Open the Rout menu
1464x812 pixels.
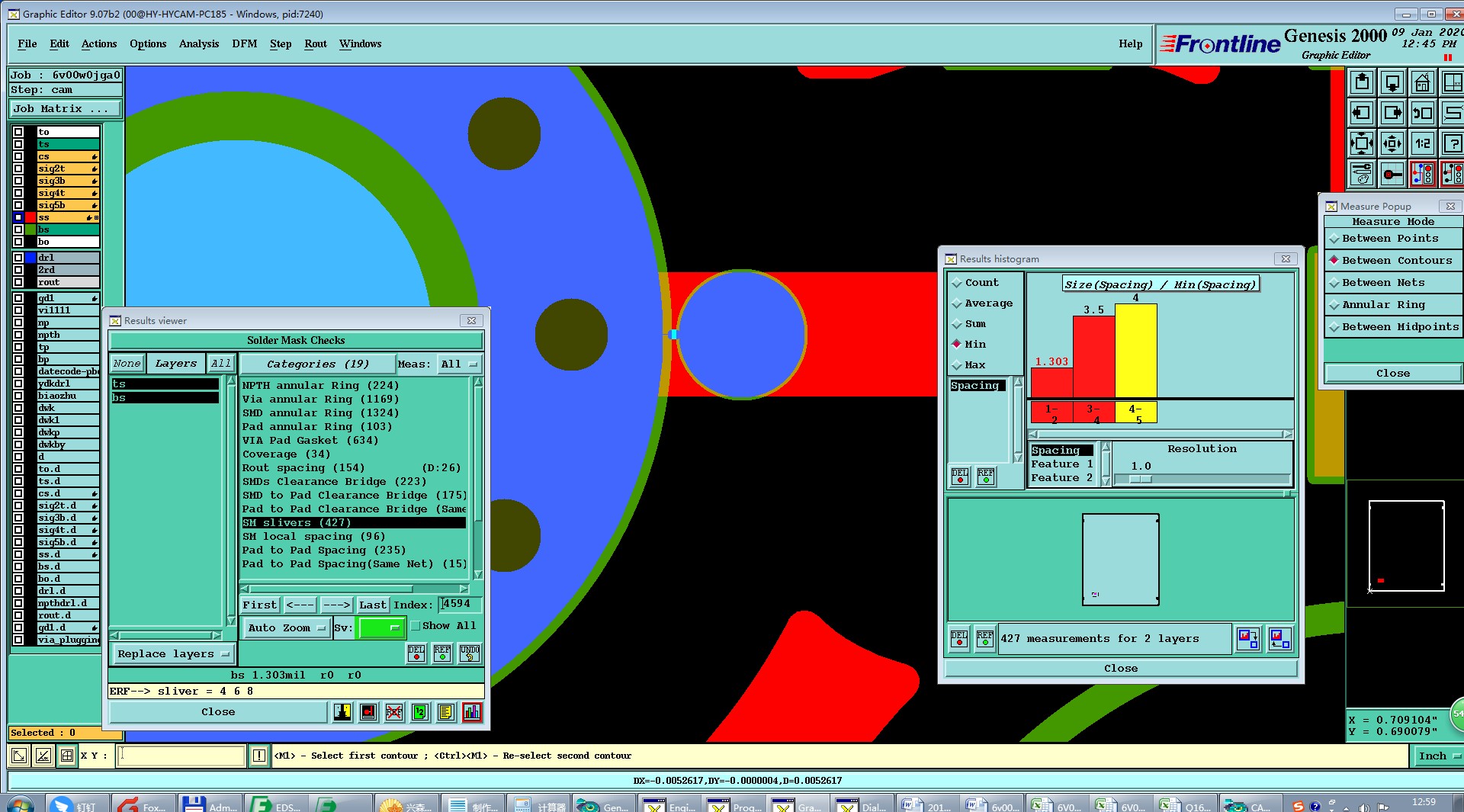point(316,44)
